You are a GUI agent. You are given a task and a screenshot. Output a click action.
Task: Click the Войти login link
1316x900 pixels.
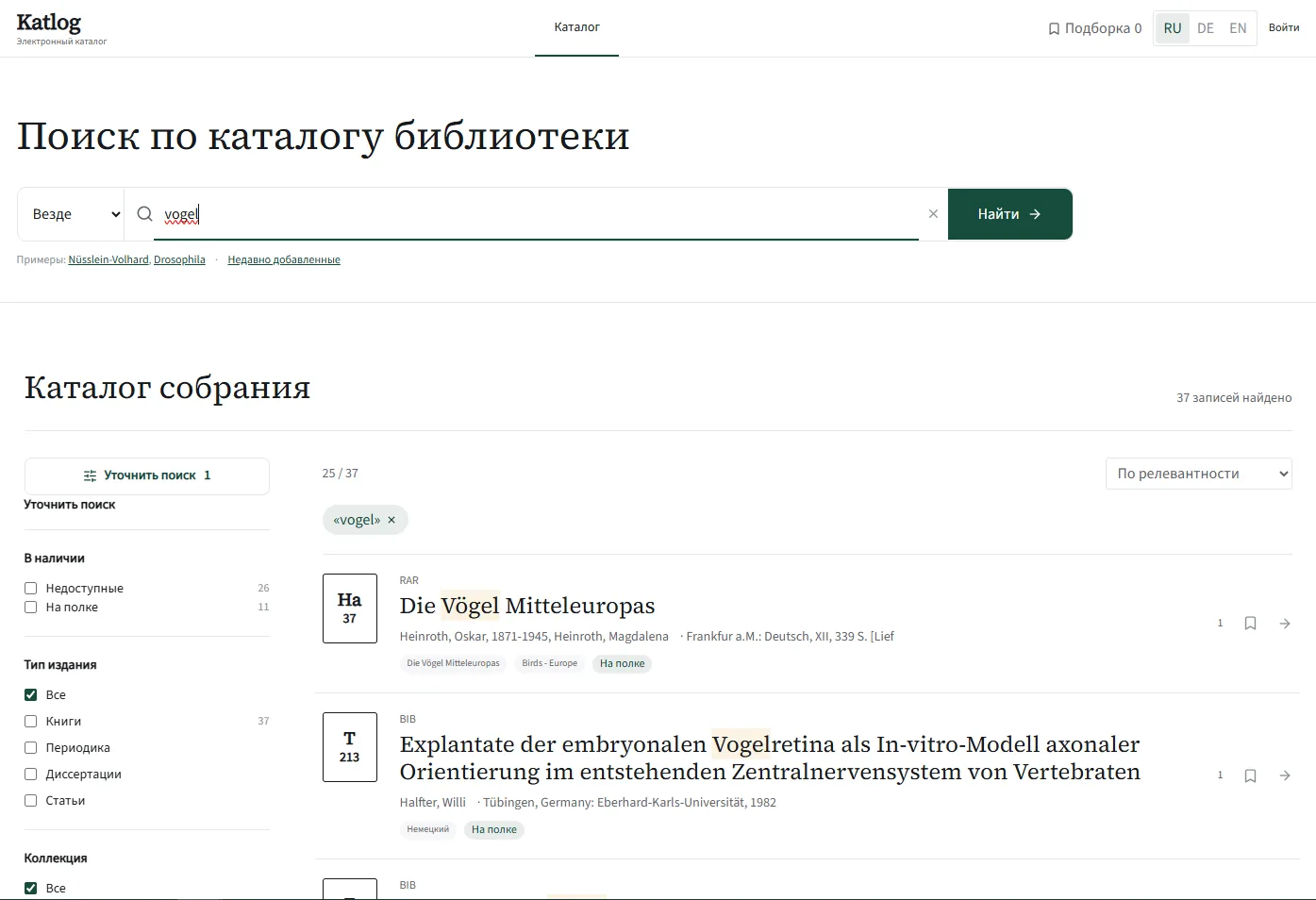(1284, 27)
